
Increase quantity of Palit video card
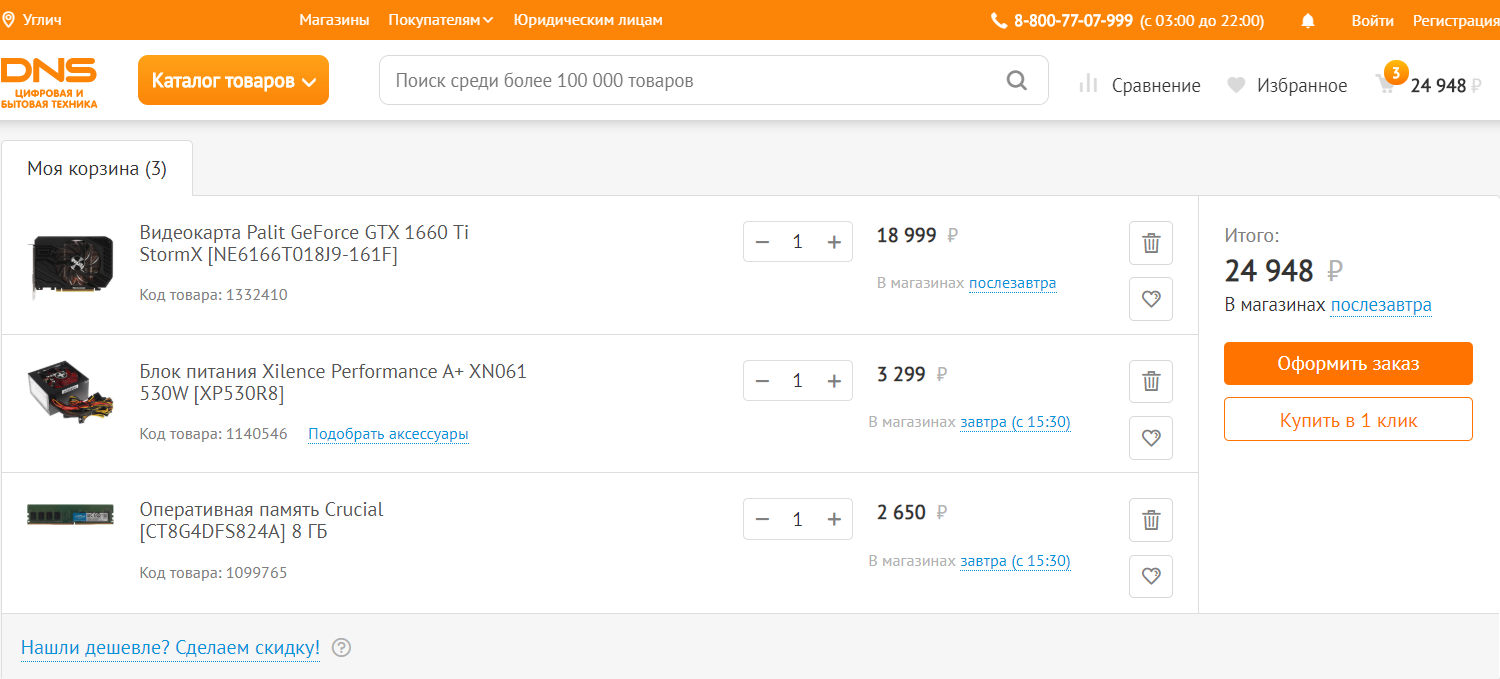click(834, 242)
